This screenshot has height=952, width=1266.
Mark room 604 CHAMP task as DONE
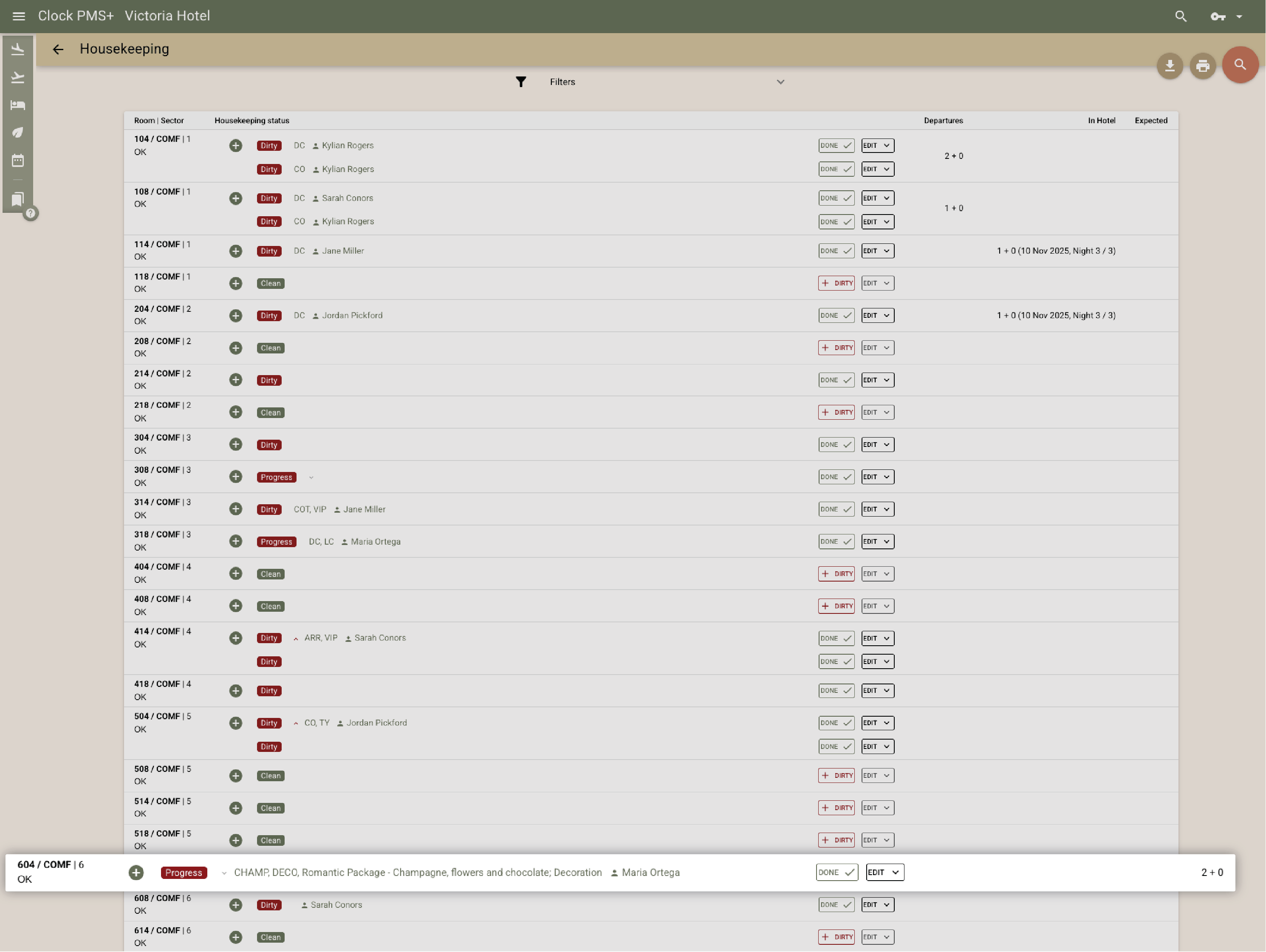click(x=836, y=873)
